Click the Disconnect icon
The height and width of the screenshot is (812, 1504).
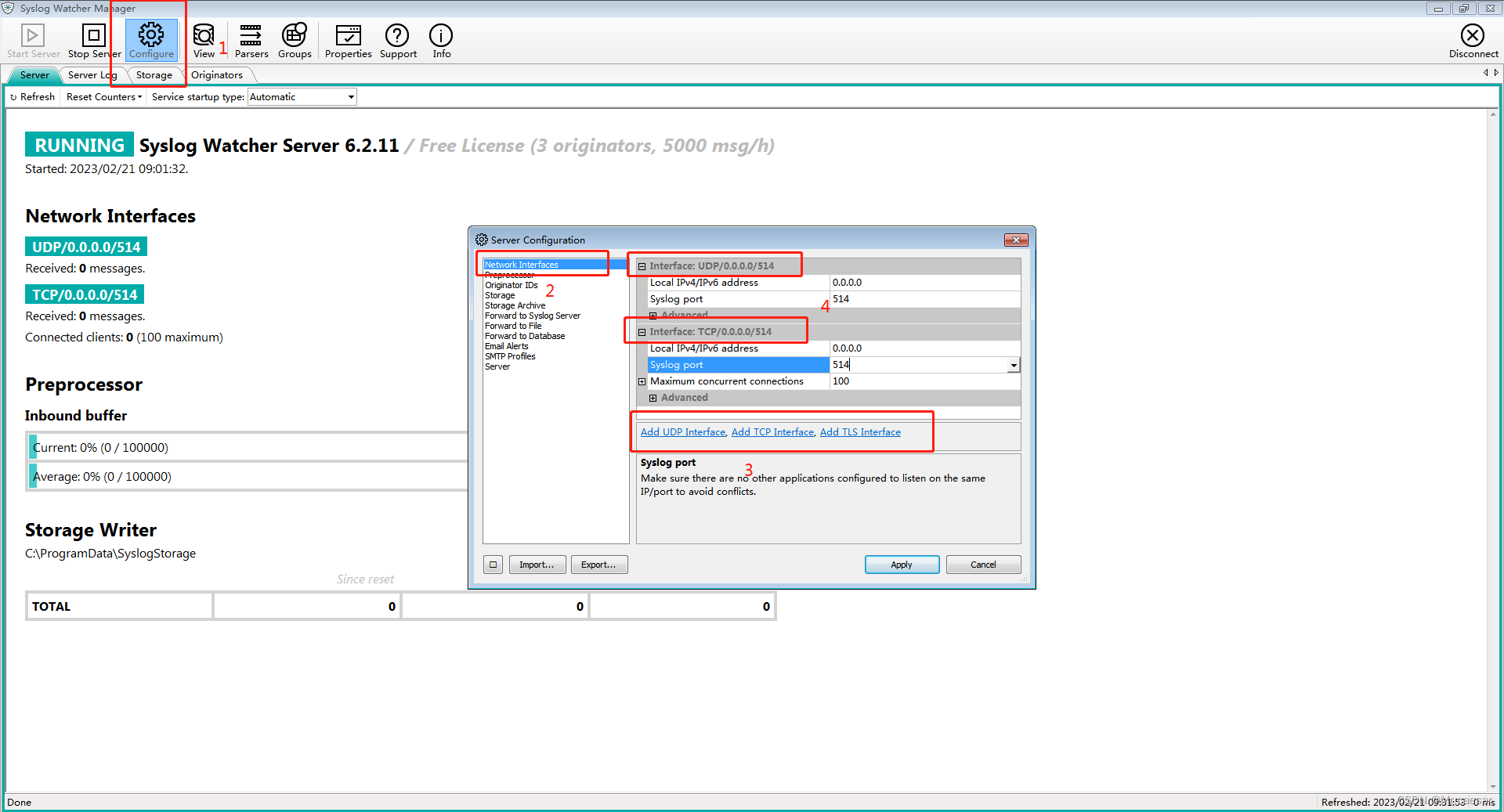(1473, 35)
